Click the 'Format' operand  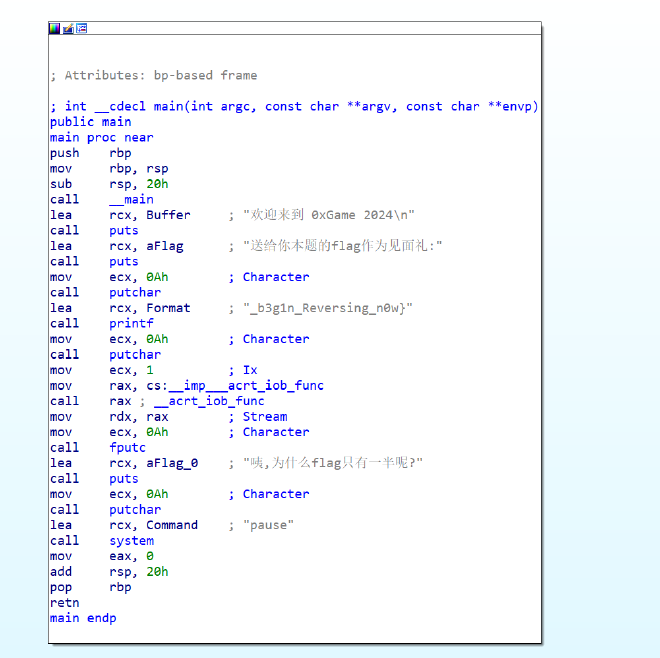[x=168, y=308]
